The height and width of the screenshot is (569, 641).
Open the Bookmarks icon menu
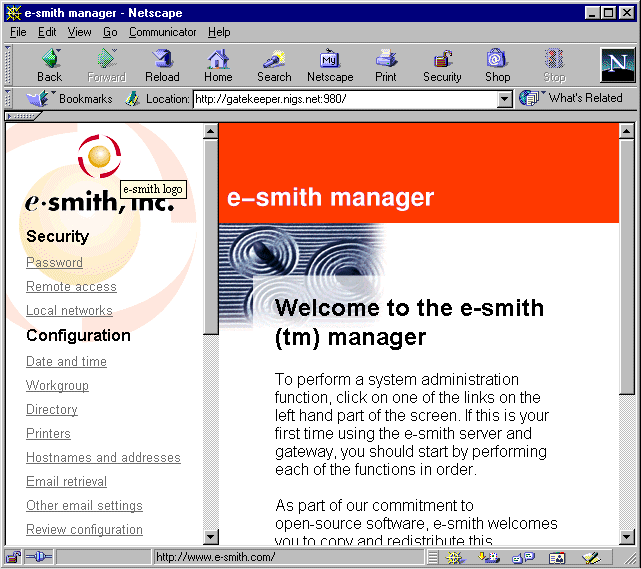point(38,99)
